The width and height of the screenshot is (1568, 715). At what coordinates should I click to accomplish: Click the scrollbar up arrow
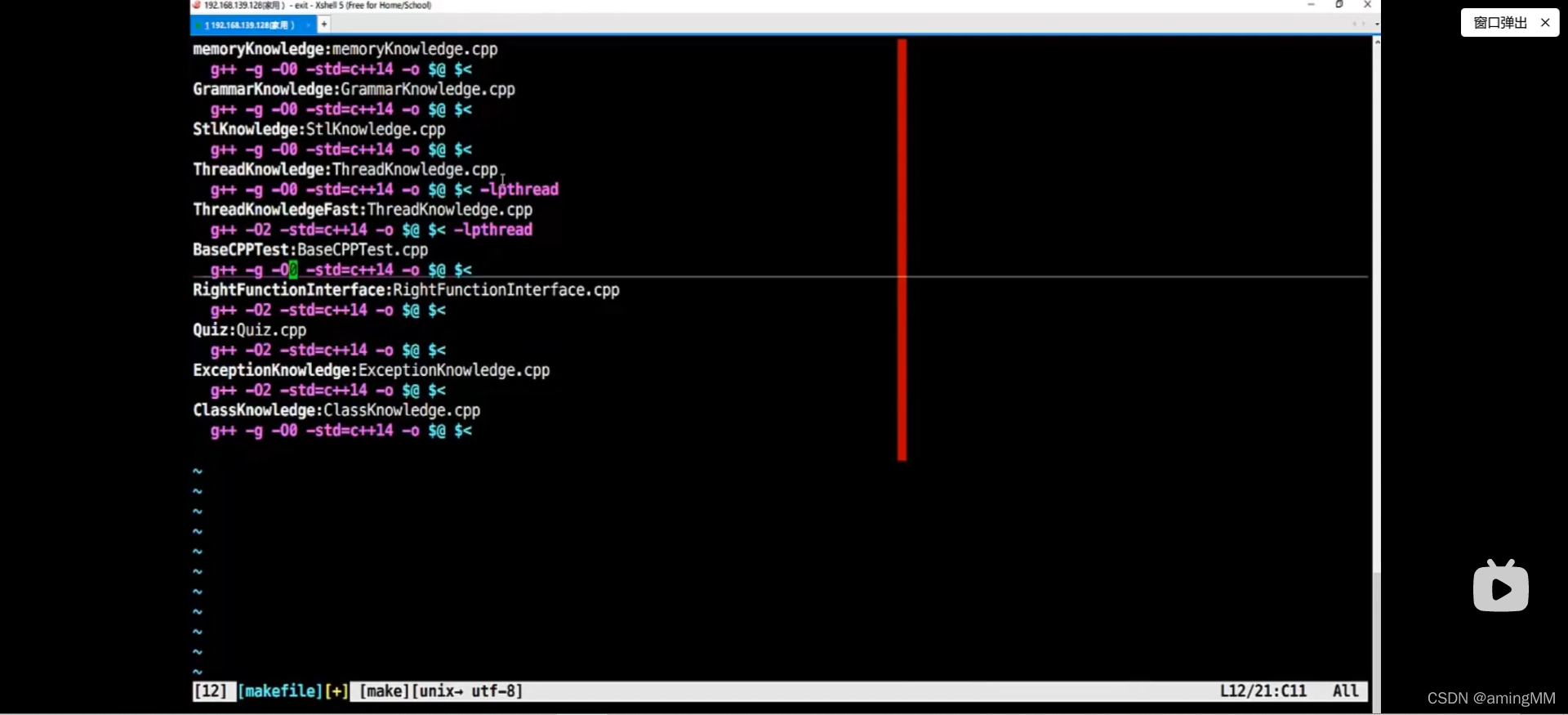pyautogui.click(x=1377, y=41)
